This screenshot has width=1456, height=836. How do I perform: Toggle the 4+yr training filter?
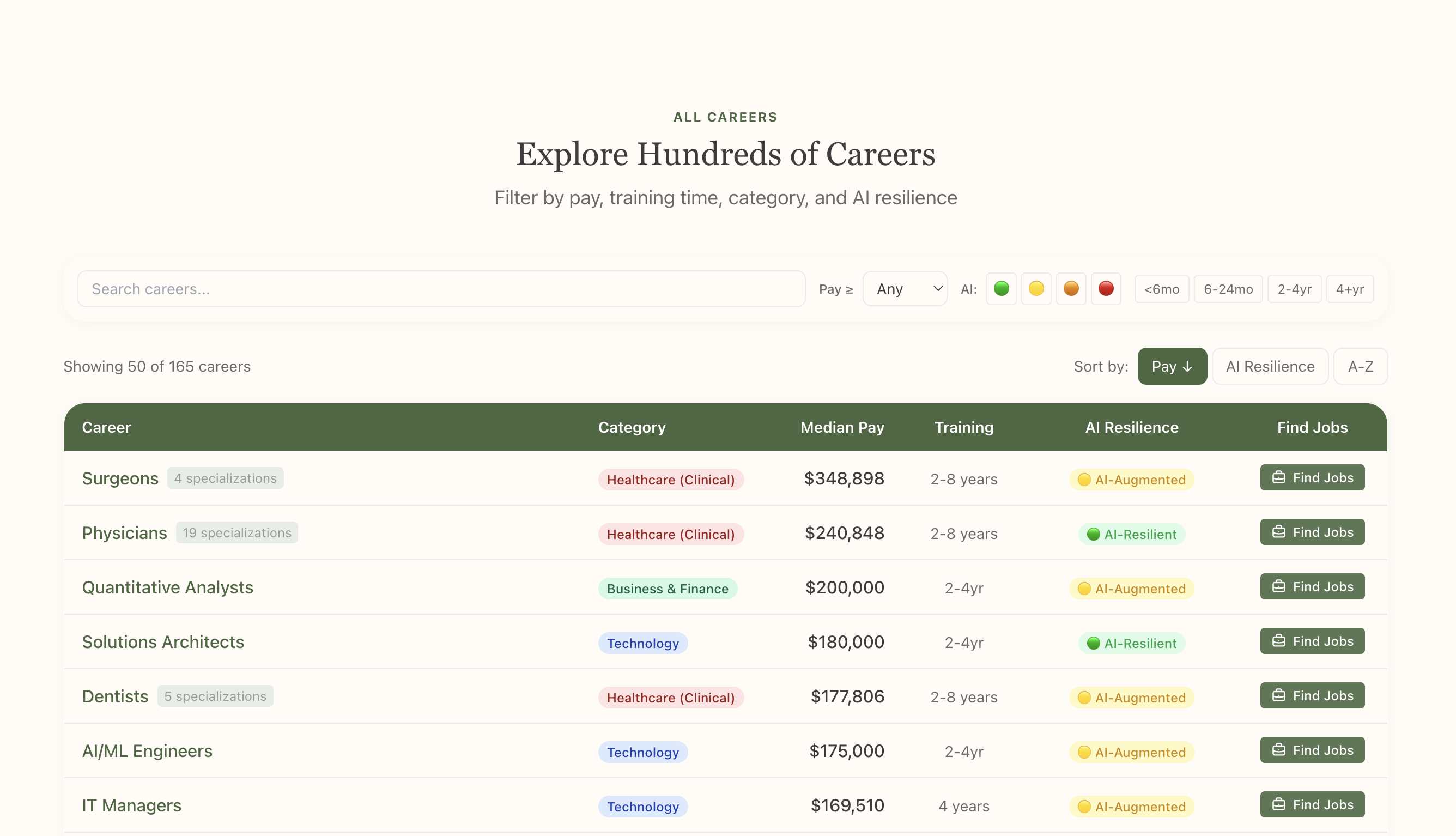[1350, 289]
